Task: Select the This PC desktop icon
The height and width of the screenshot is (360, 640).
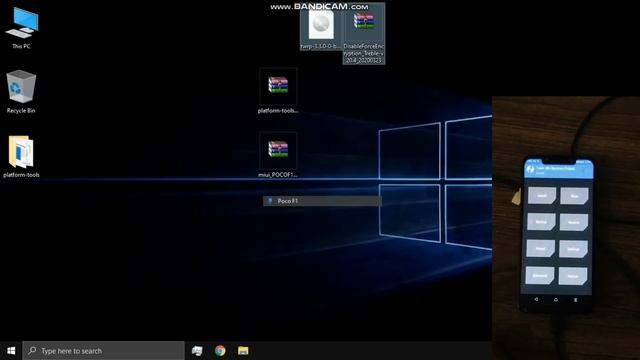Action: point(21,27)
